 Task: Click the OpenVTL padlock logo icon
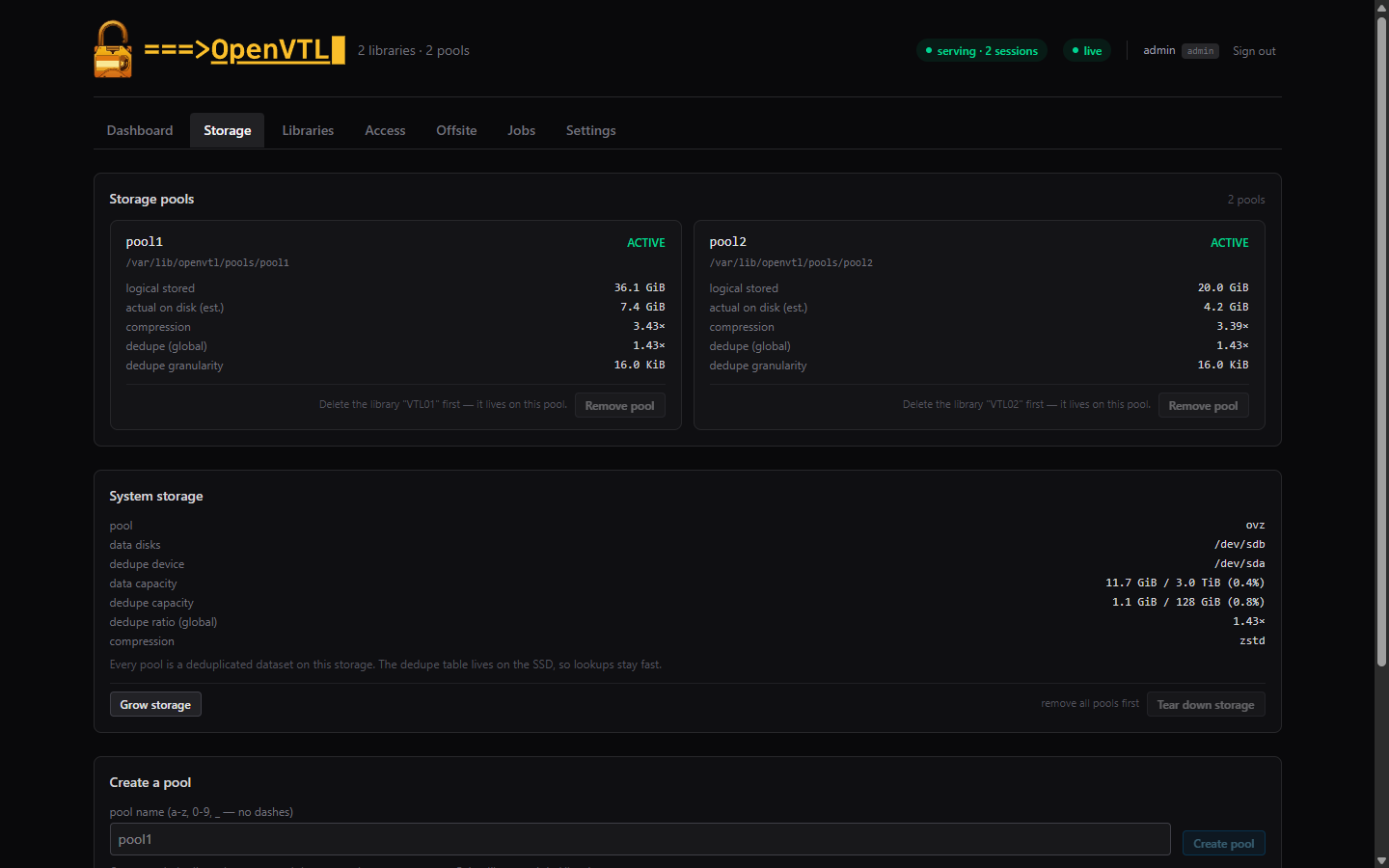[113, 49]
